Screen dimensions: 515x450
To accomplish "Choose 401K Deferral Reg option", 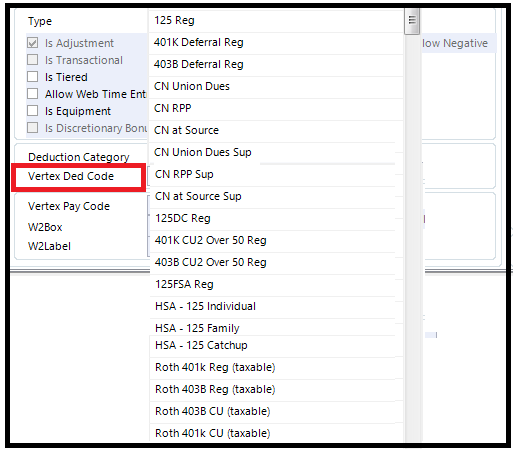I will [276, 43].
